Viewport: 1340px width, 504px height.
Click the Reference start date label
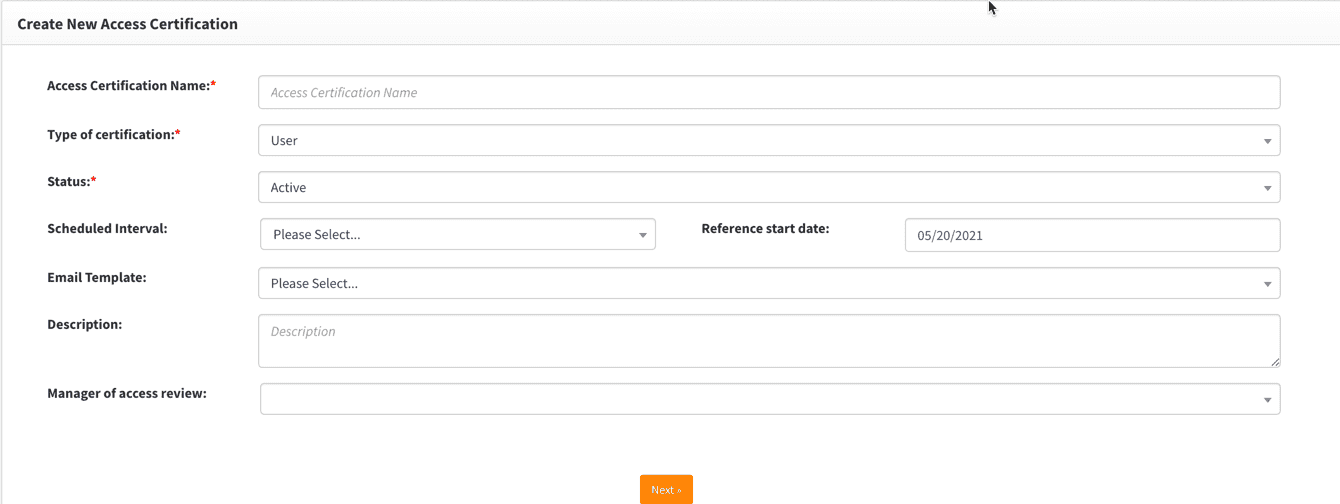click(x=765, y=228)
